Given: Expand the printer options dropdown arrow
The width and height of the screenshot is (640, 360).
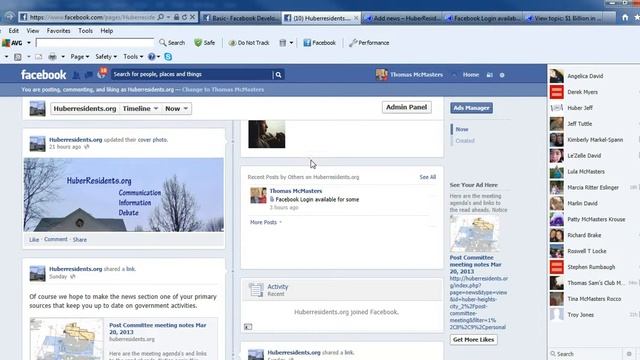Looking at the screenshot, I should pos(63,57).
